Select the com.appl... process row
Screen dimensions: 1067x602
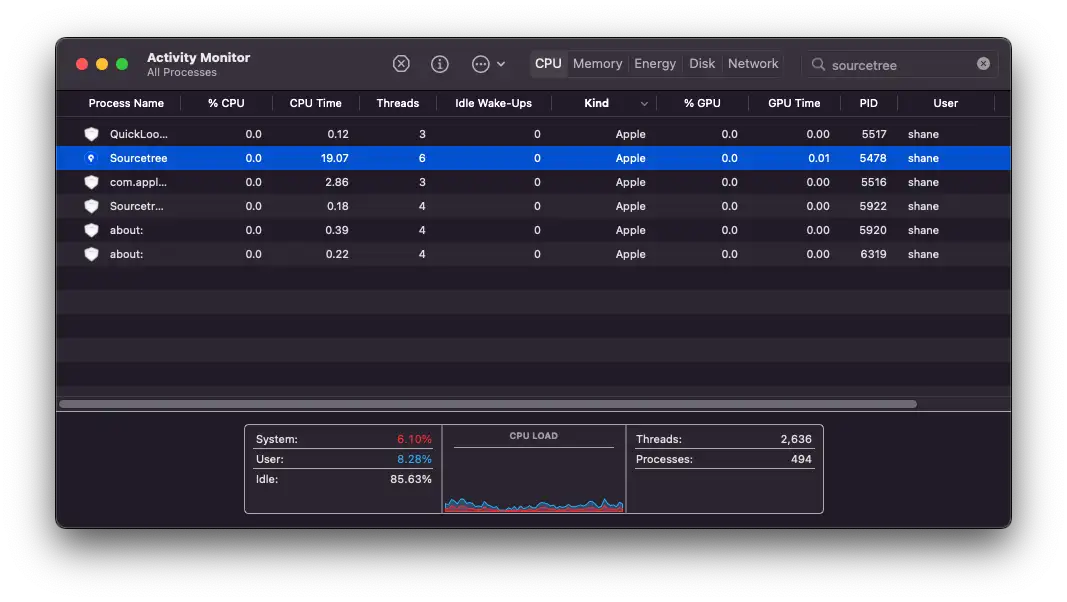(534, 182)
